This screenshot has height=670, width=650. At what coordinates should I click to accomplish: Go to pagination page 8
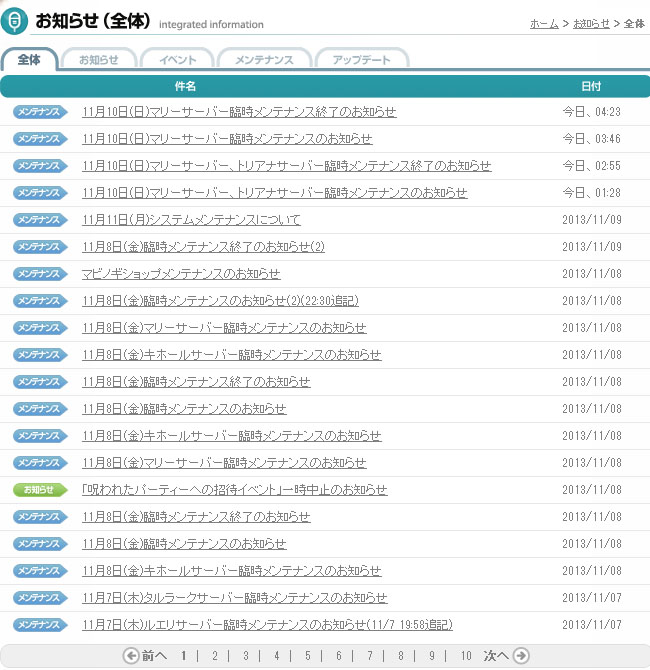[x=401, y=655]
